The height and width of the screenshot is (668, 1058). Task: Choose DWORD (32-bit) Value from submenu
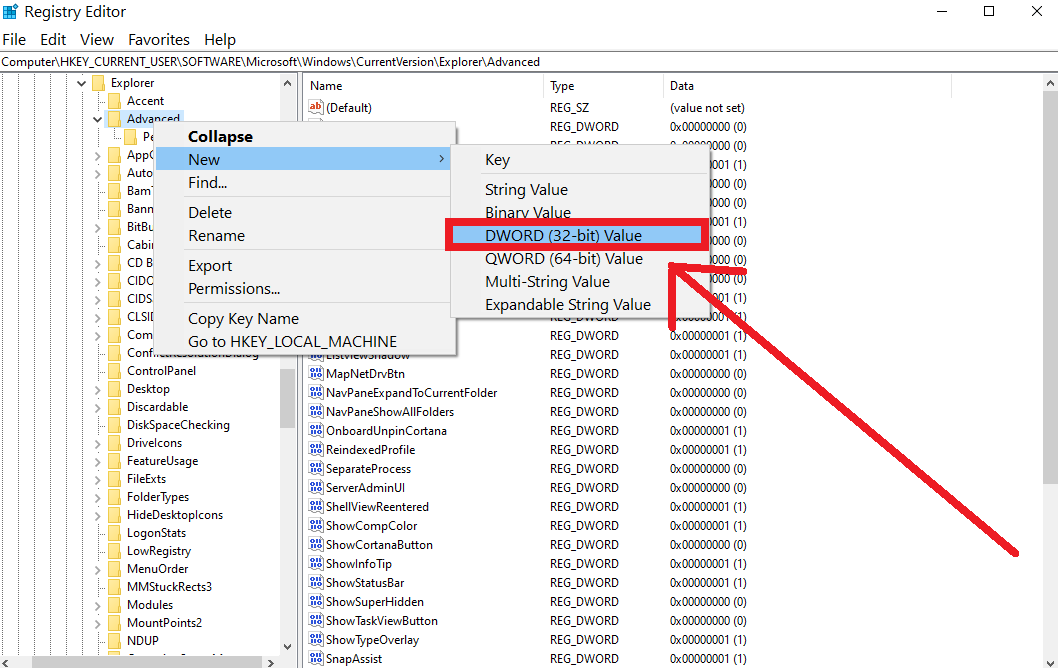click(563, 236)
